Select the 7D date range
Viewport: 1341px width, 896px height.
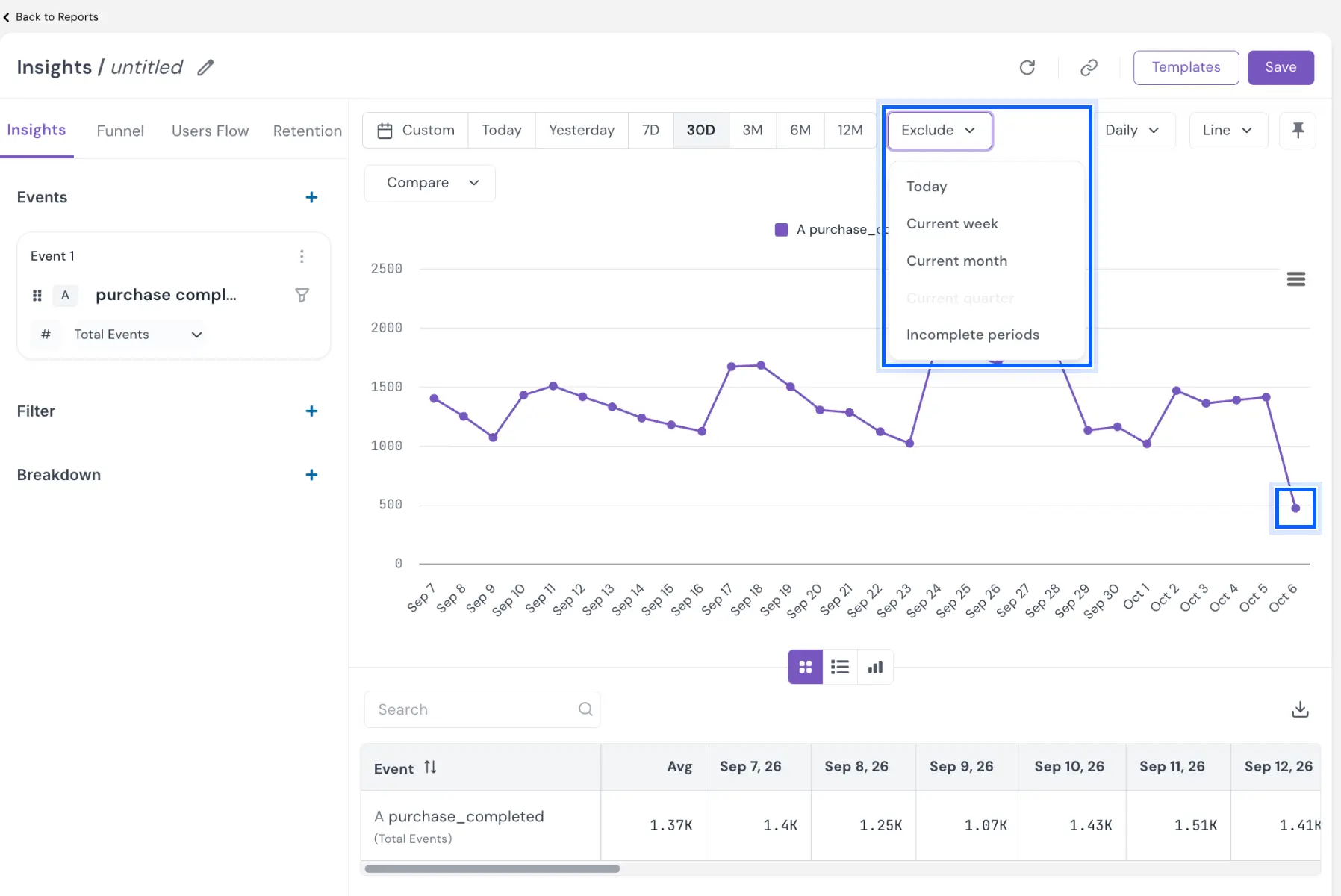tap(651, 131)
